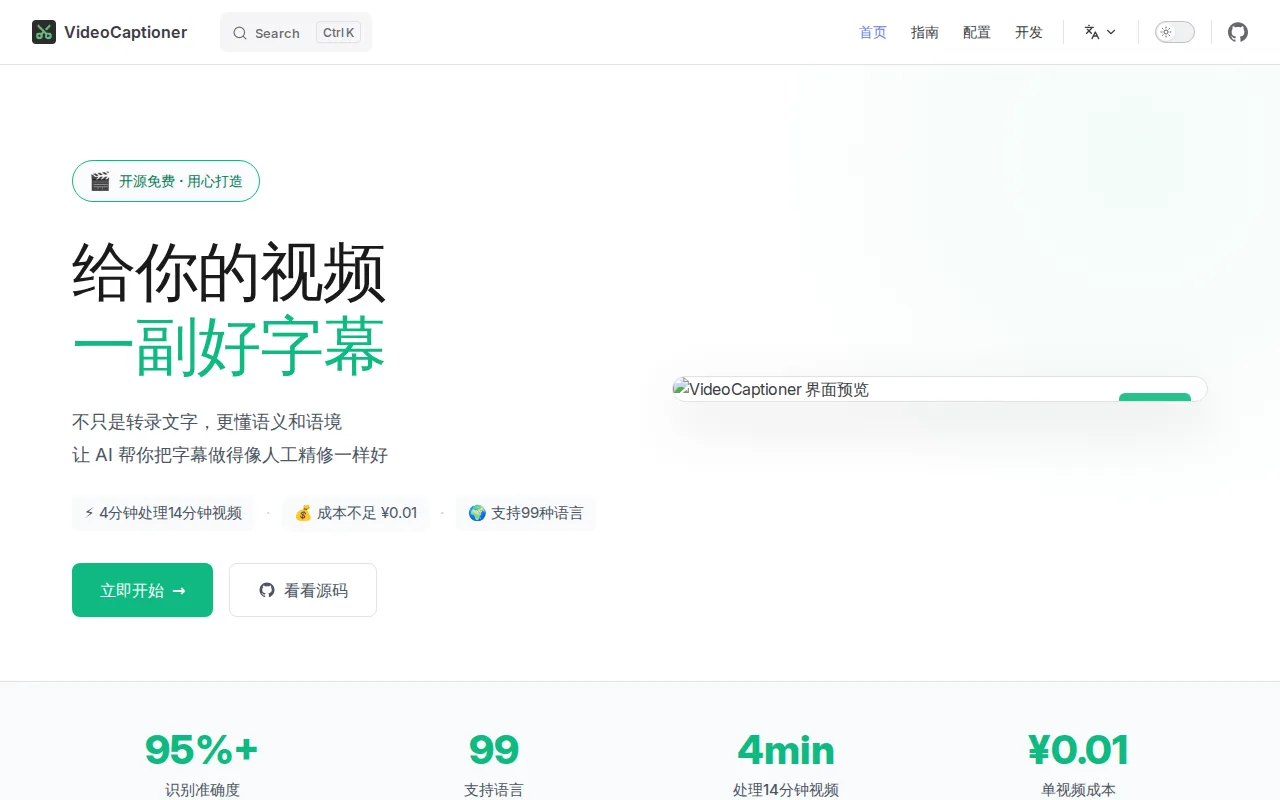1280x800 pixels.
Task: Click the 95%+ statistic value
Action: point(202,750)
